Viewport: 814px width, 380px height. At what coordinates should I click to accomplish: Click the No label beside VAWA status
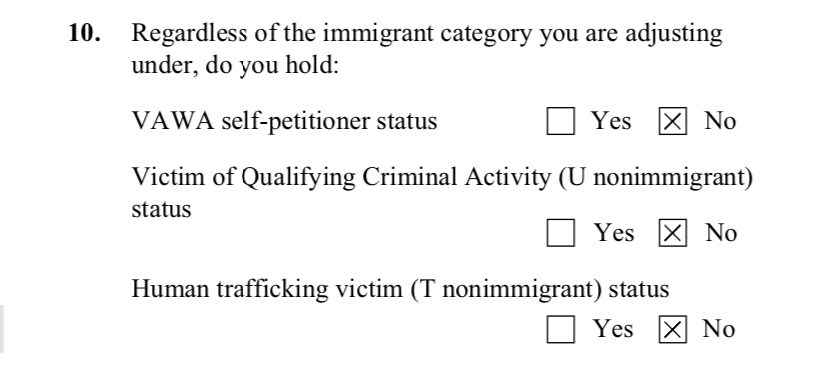pyautogui.click(x=720, y=121)
